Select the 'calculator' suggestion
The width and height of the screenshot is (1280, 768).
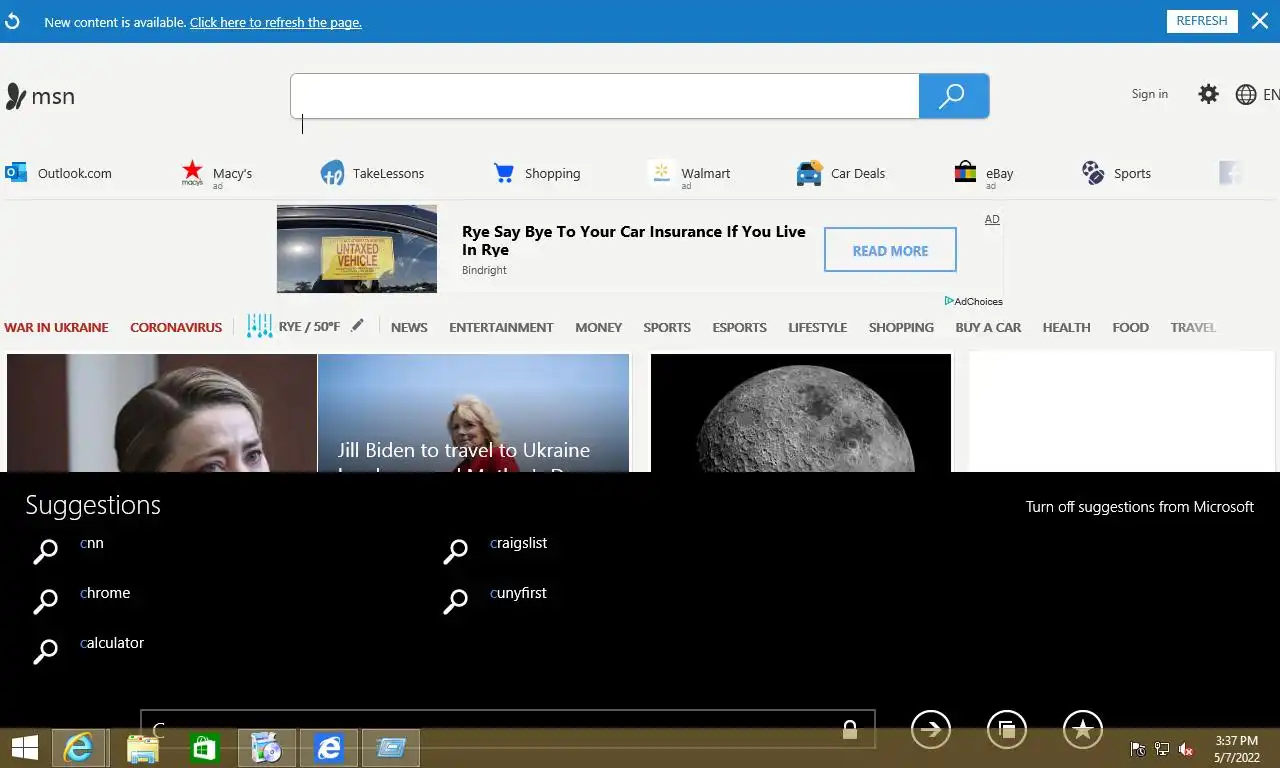(x=112, y=643)
